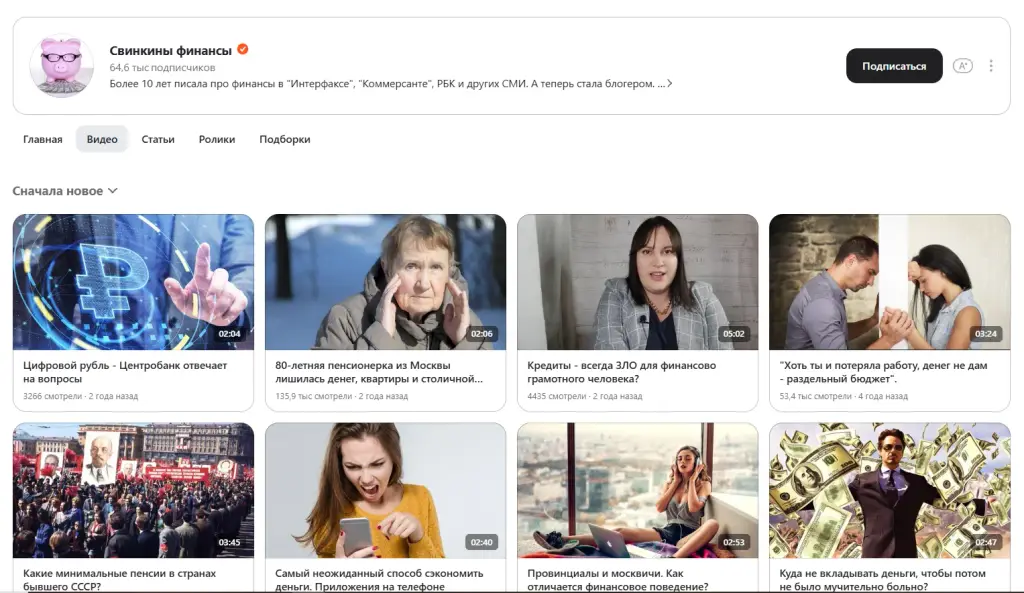Open the couple holding hands video thumbnail

click(x=889, y=282)
